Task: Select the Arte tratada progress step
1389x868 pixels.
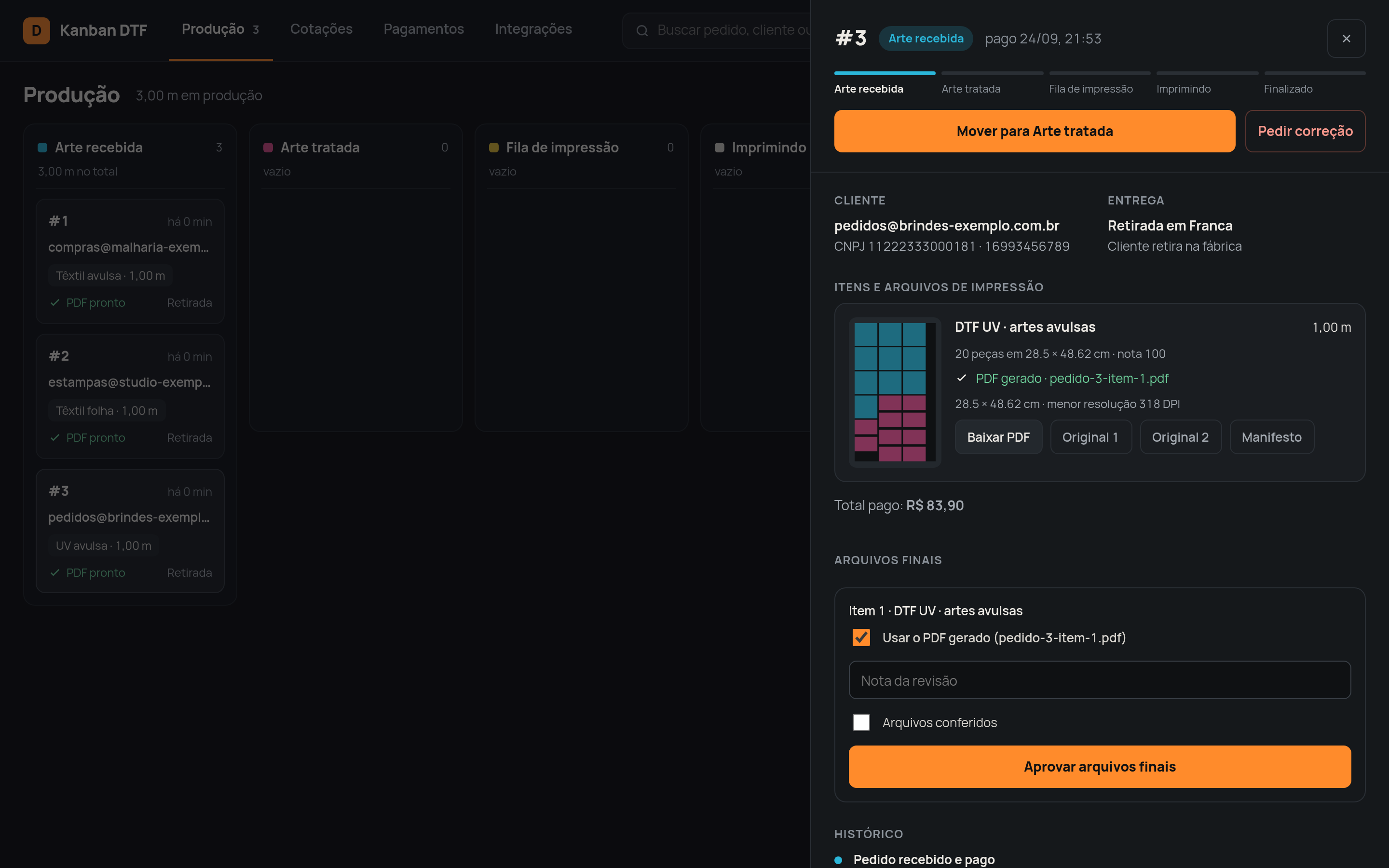Action: tap(992, 83)
